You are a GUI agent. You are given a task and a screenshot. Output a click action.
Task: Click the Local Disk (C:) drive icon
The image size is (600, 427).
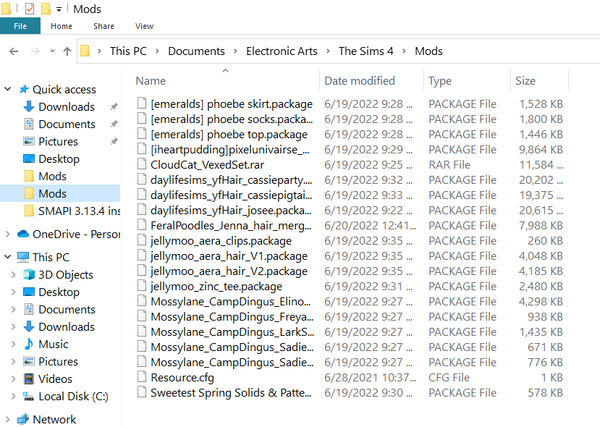(29, 396)
